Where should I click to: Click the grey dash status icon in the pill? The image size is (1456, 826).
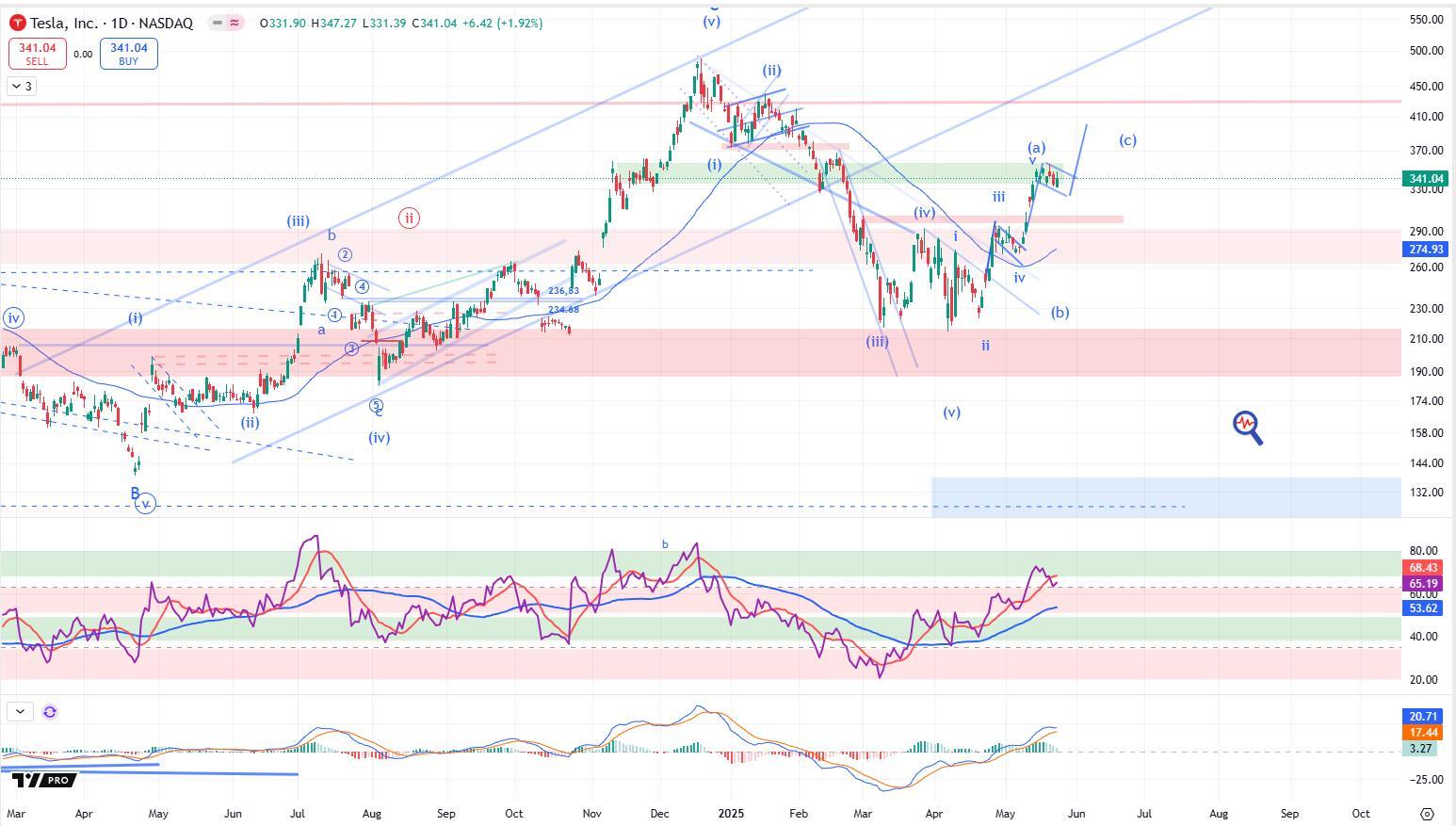(x=218, y=23)
